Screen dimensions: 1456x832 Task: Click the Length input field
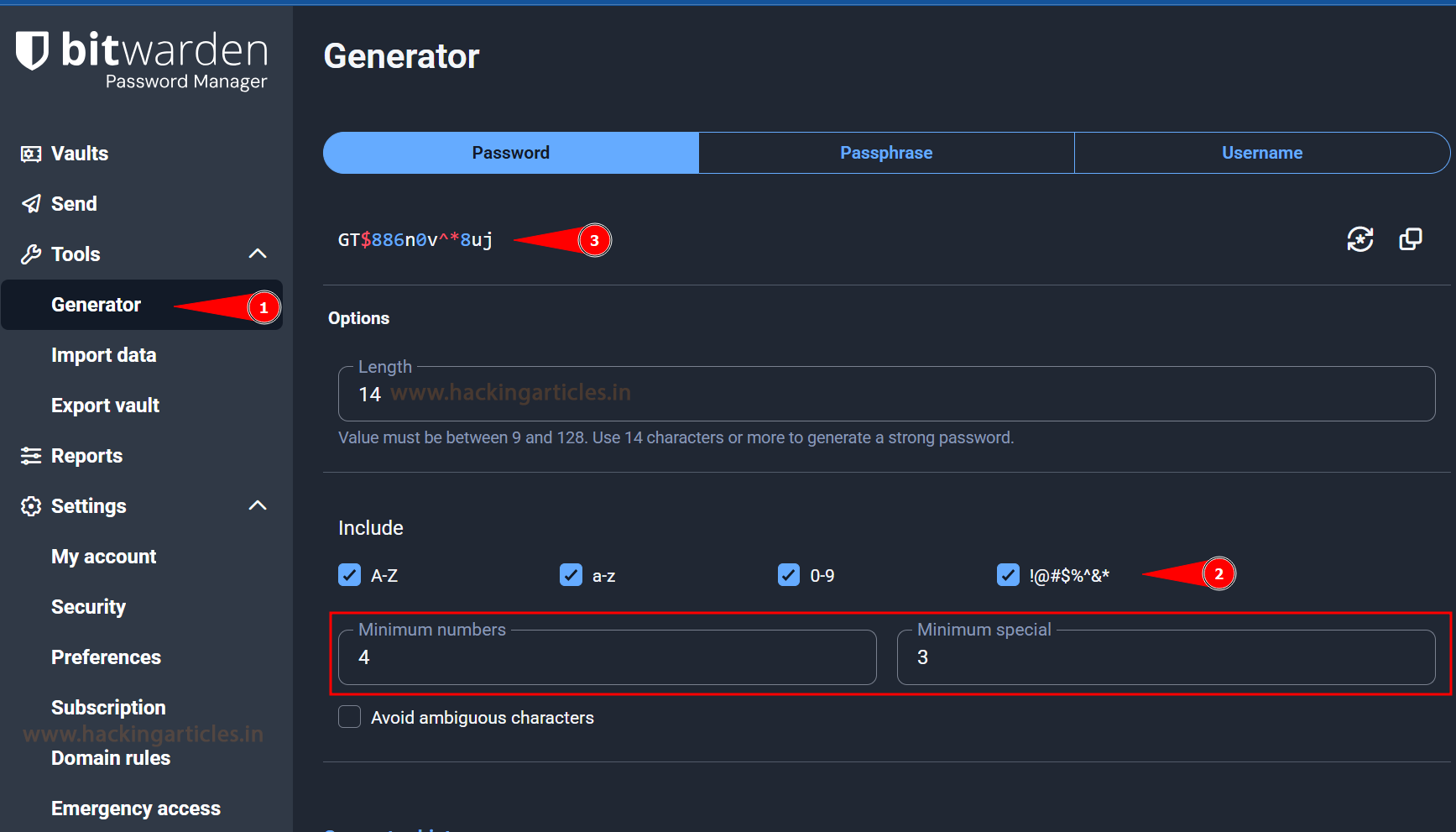click(886, 394)
